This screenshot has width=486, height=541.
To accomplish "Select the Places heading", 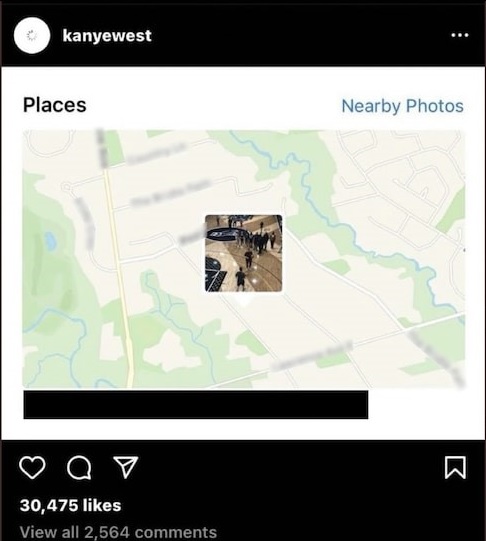I will 54,105.
